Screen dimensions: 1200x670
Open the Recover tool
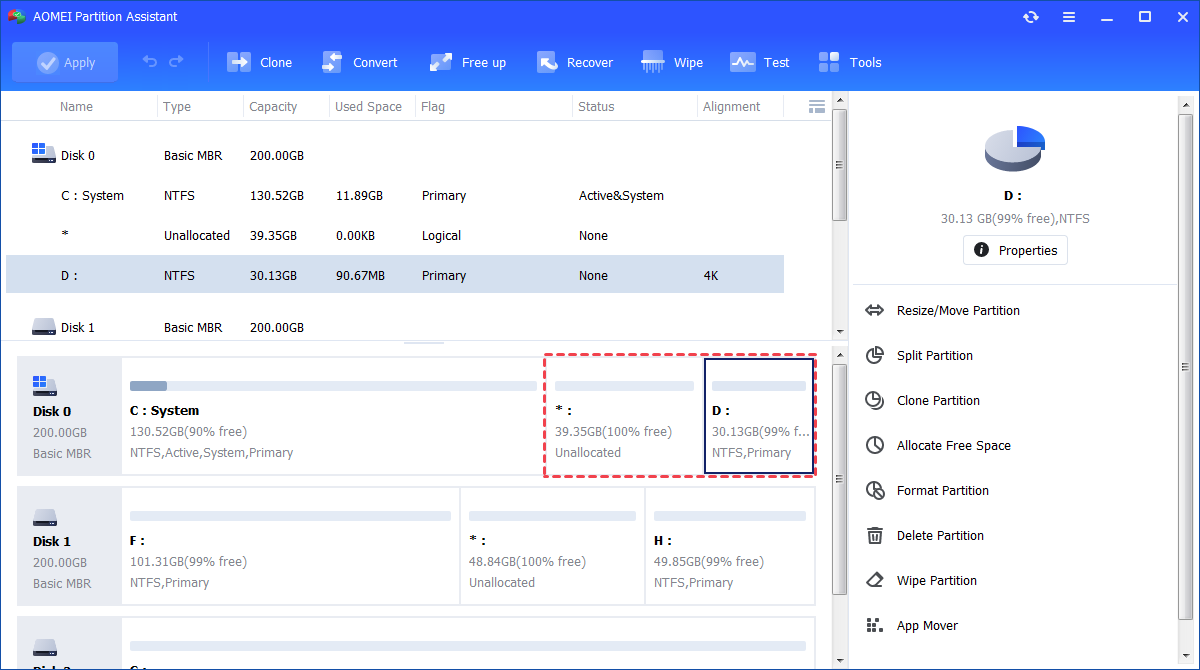(575, 62)
